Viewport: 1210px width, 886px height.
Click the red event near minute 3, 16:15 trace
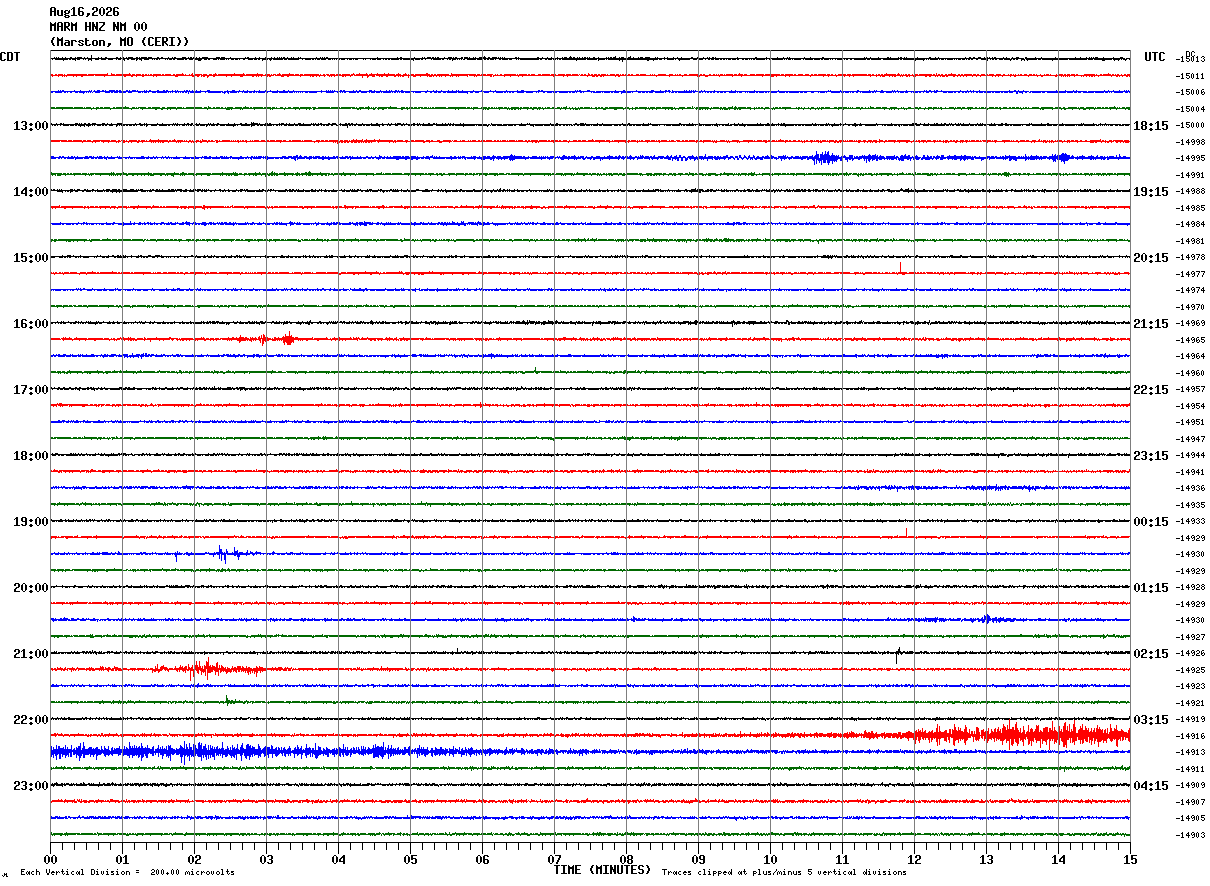[288, 339]
